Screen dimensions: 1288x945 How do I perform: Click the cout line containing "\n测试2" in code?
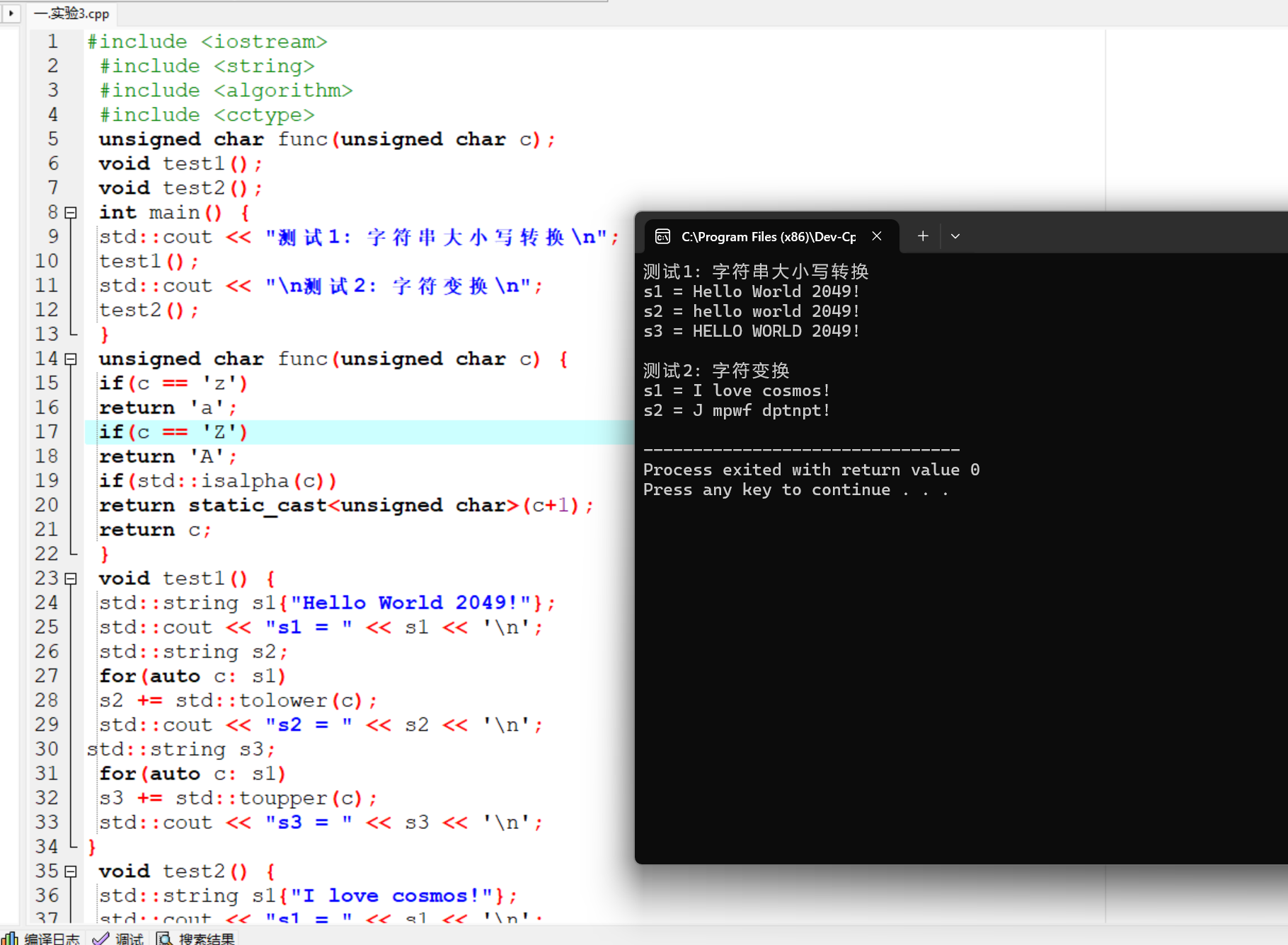coord(321,286)
